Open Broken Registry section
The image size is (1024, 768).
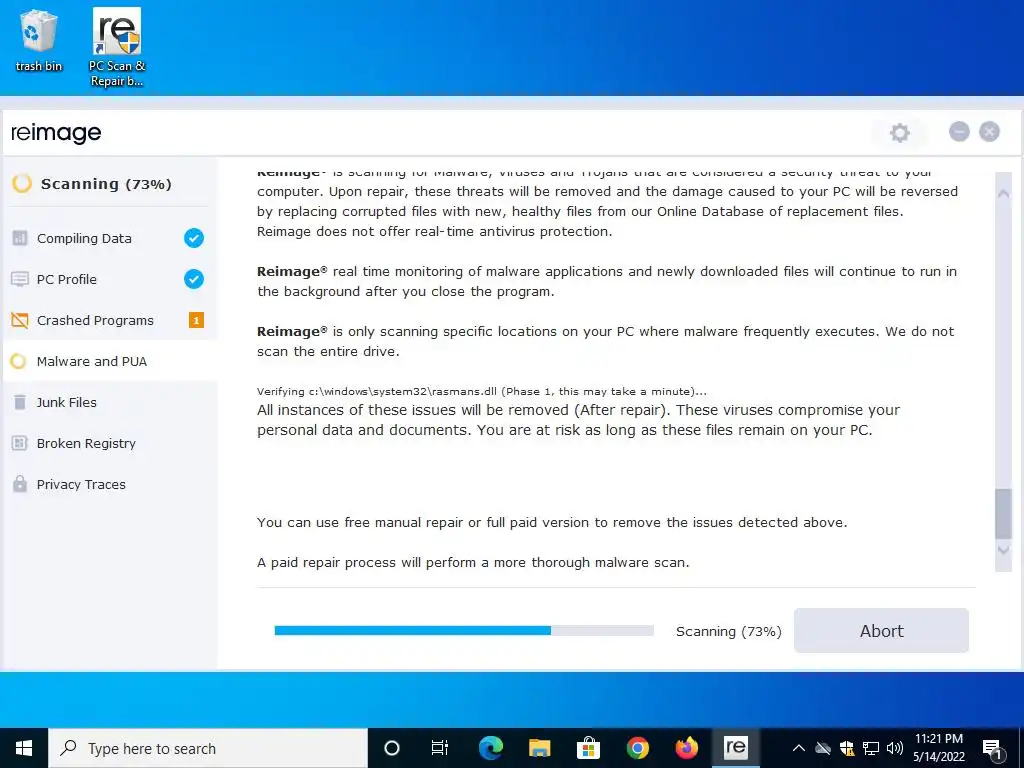point(110,443)
